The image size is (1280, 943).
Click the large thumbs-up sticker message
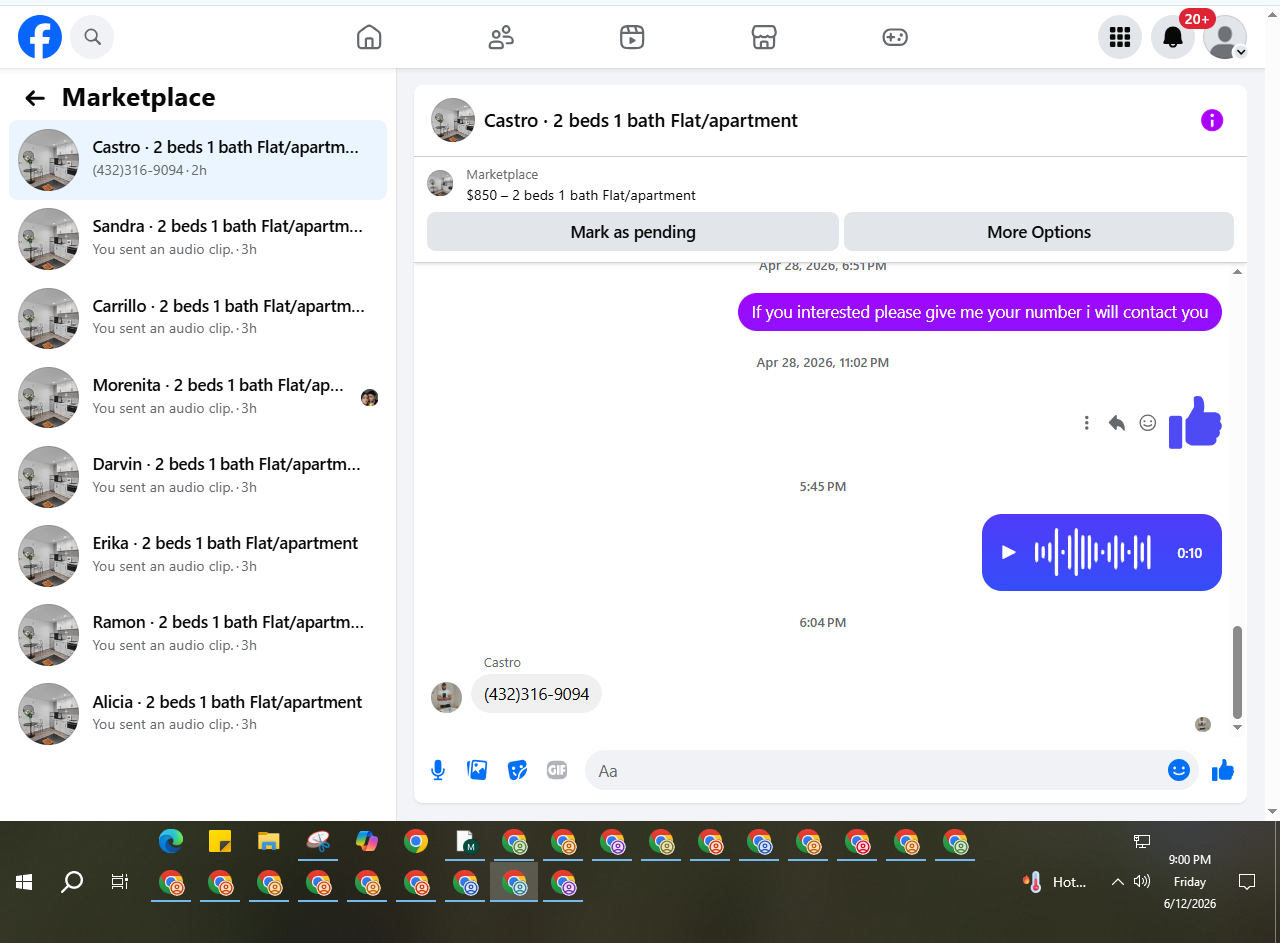(1195, 422)
